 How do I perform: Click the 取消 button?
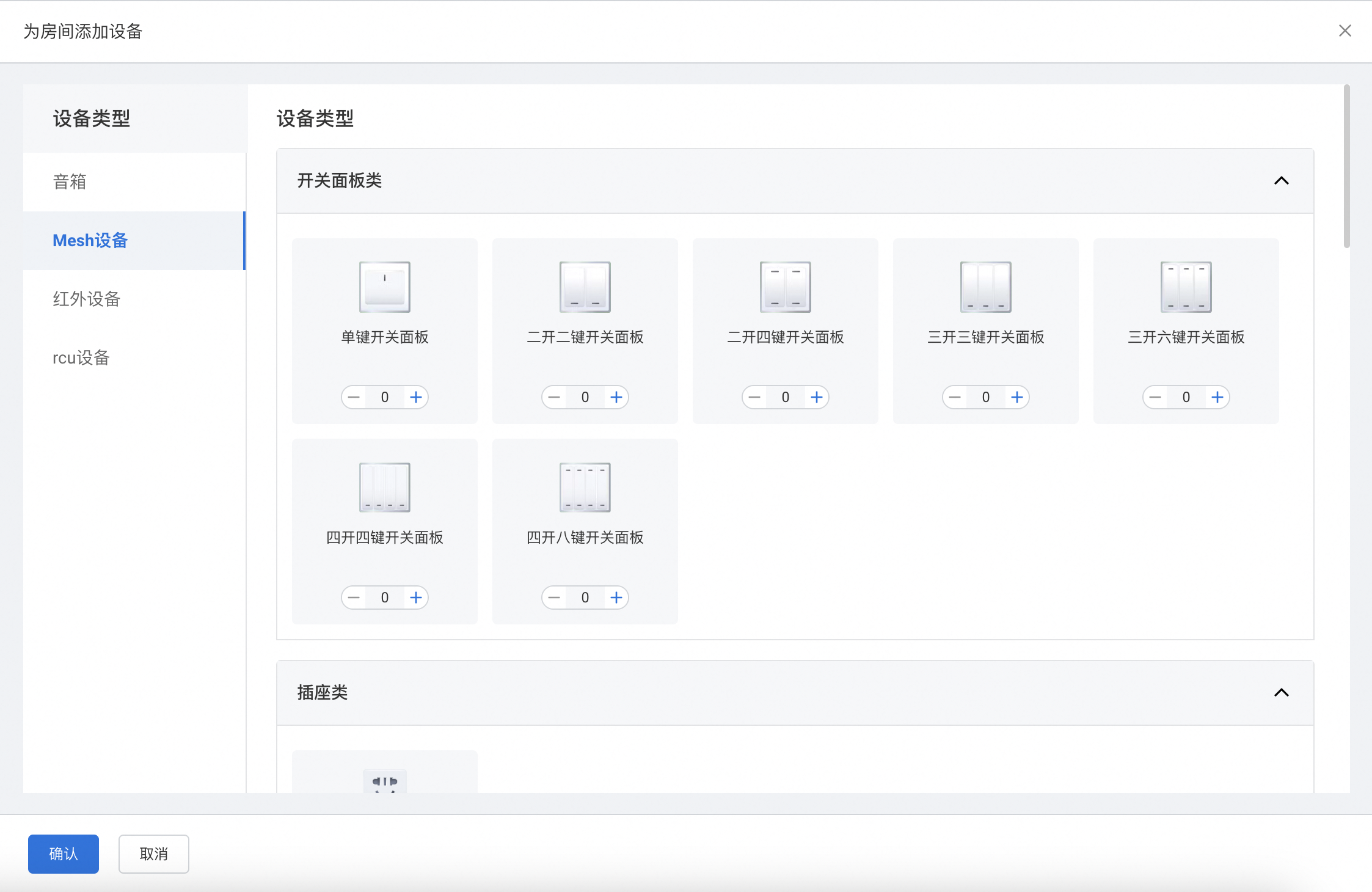pyautogui.click(x=153, y=854)
